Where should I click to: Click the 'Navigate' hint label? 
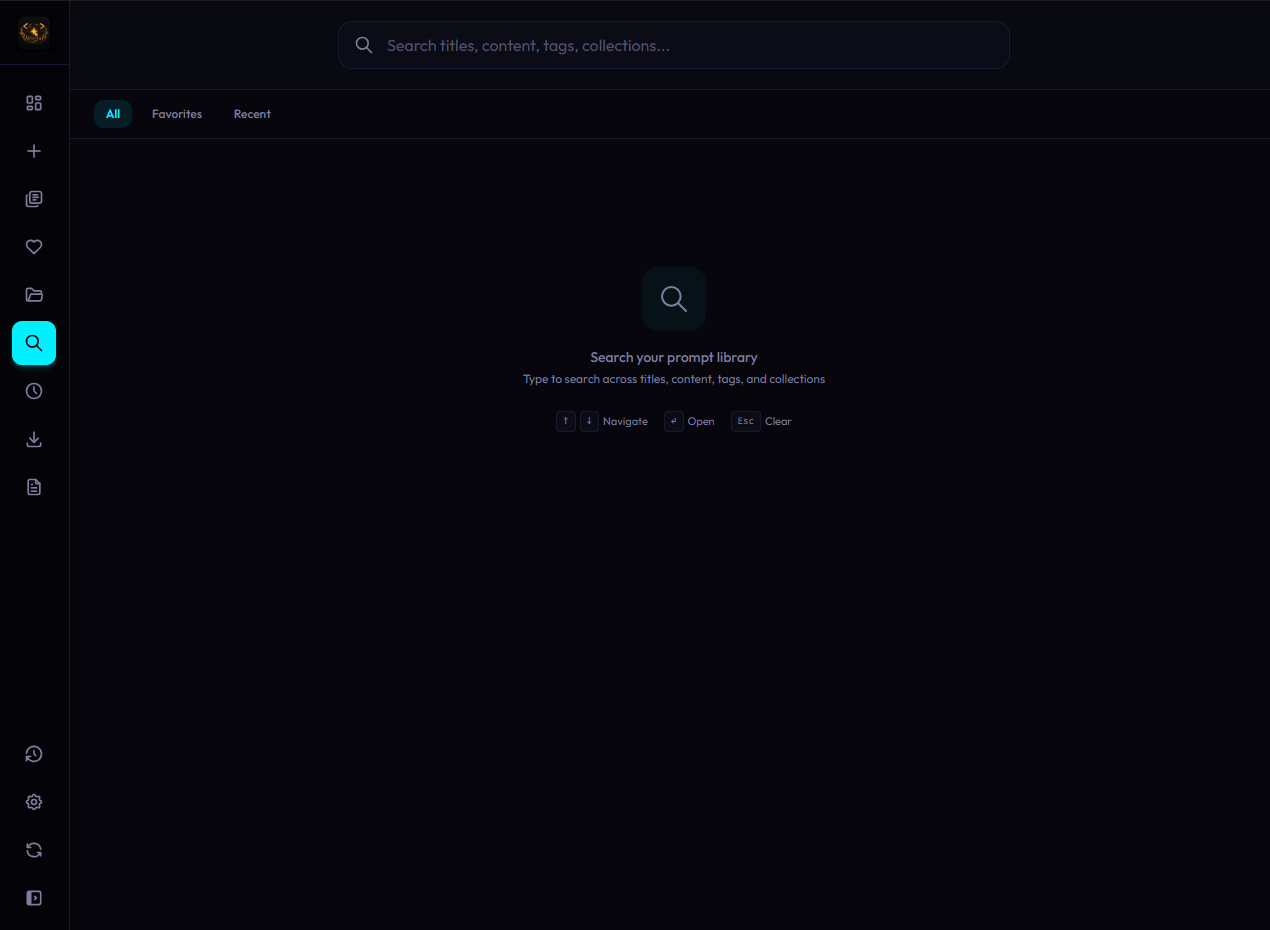[625, 421]
